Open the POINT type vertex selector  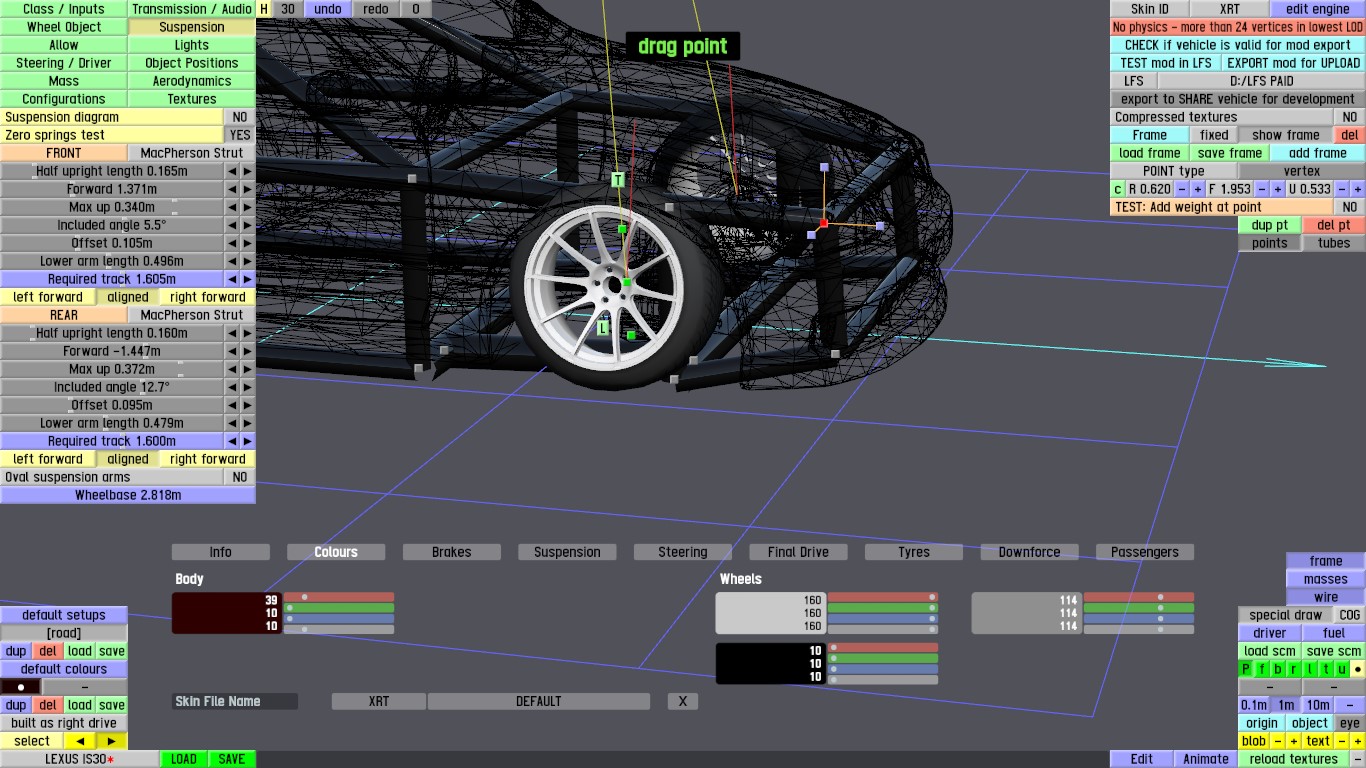1301,171
